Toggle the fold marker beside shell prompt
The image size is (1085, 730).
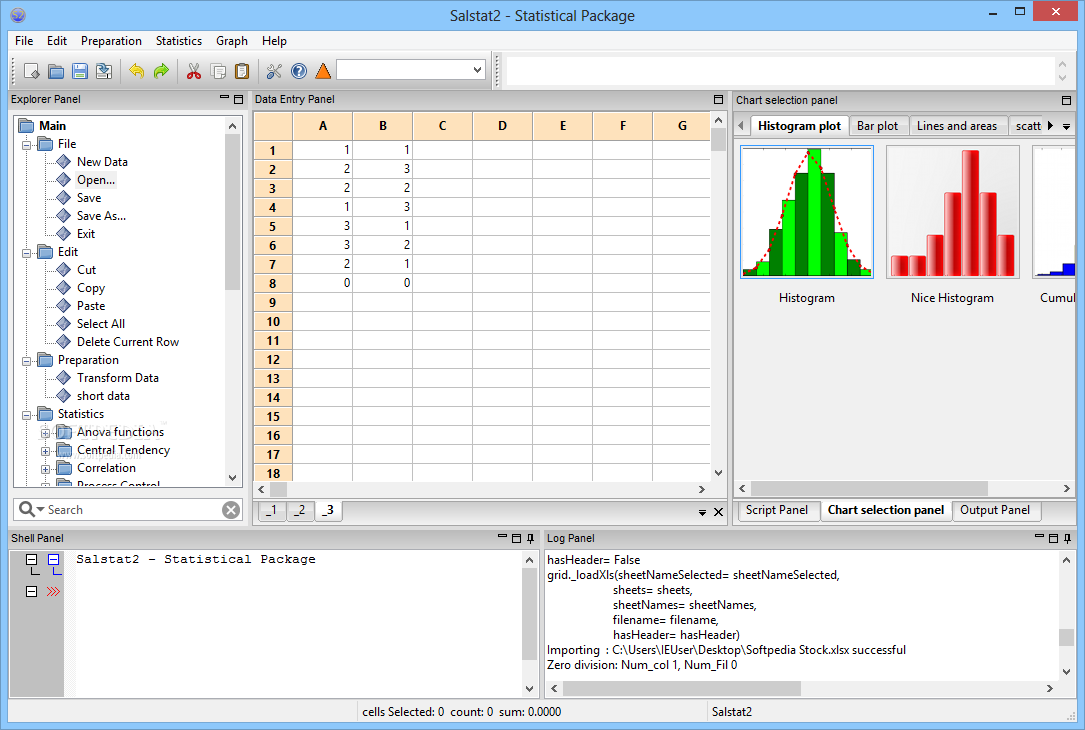click(x=32, y=592)
